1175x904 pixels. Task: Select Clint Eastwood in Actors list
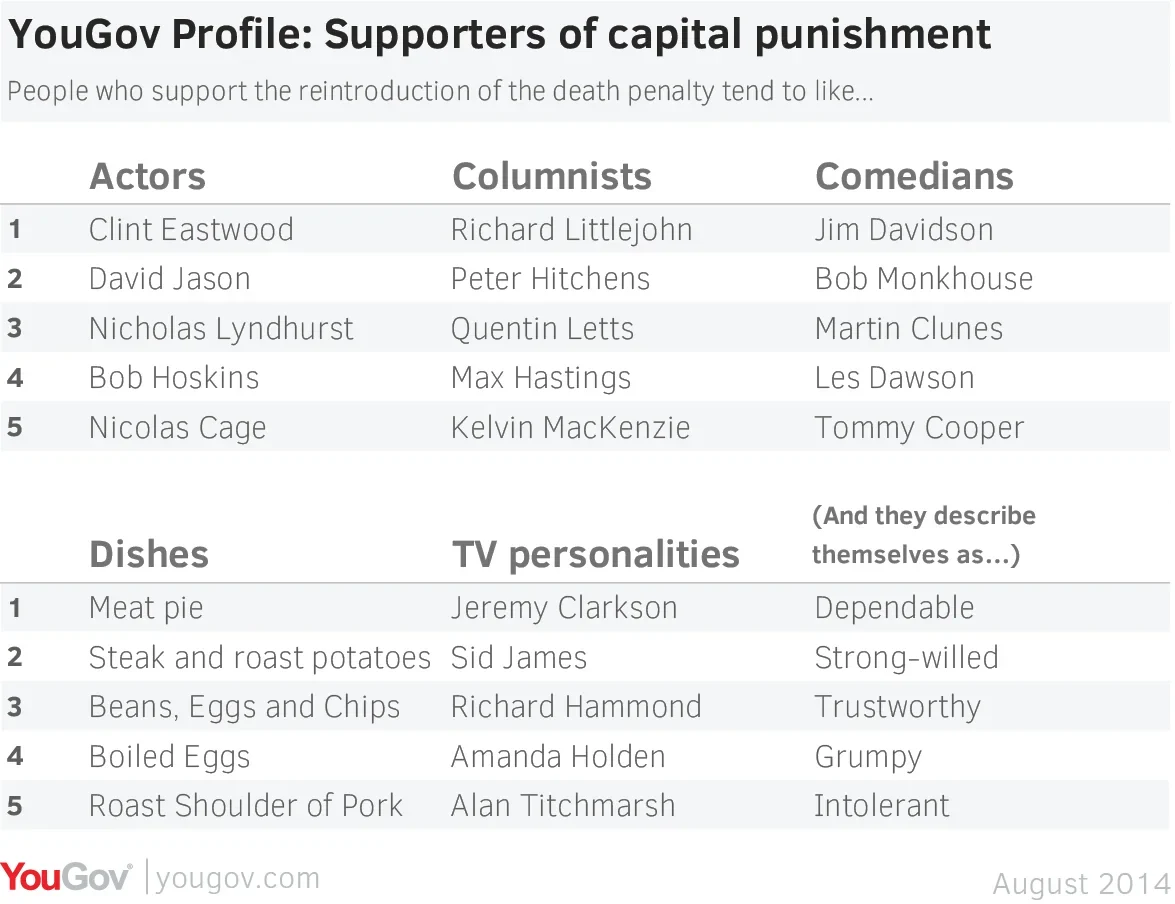pos(191,229)
